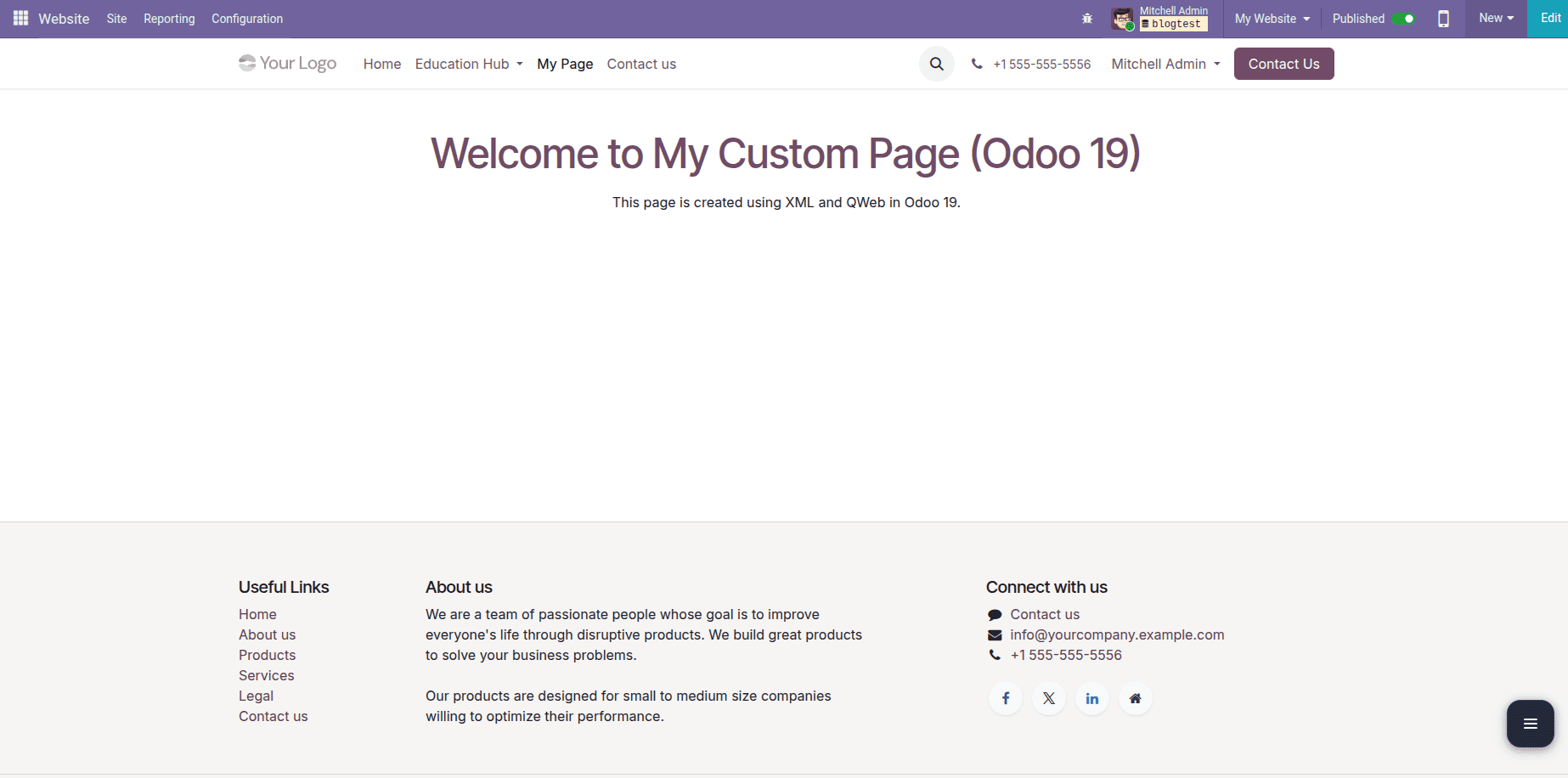1568x778 pixels.
Task: Open the website search
Action: pyautogui.click(x=936, y=63)
